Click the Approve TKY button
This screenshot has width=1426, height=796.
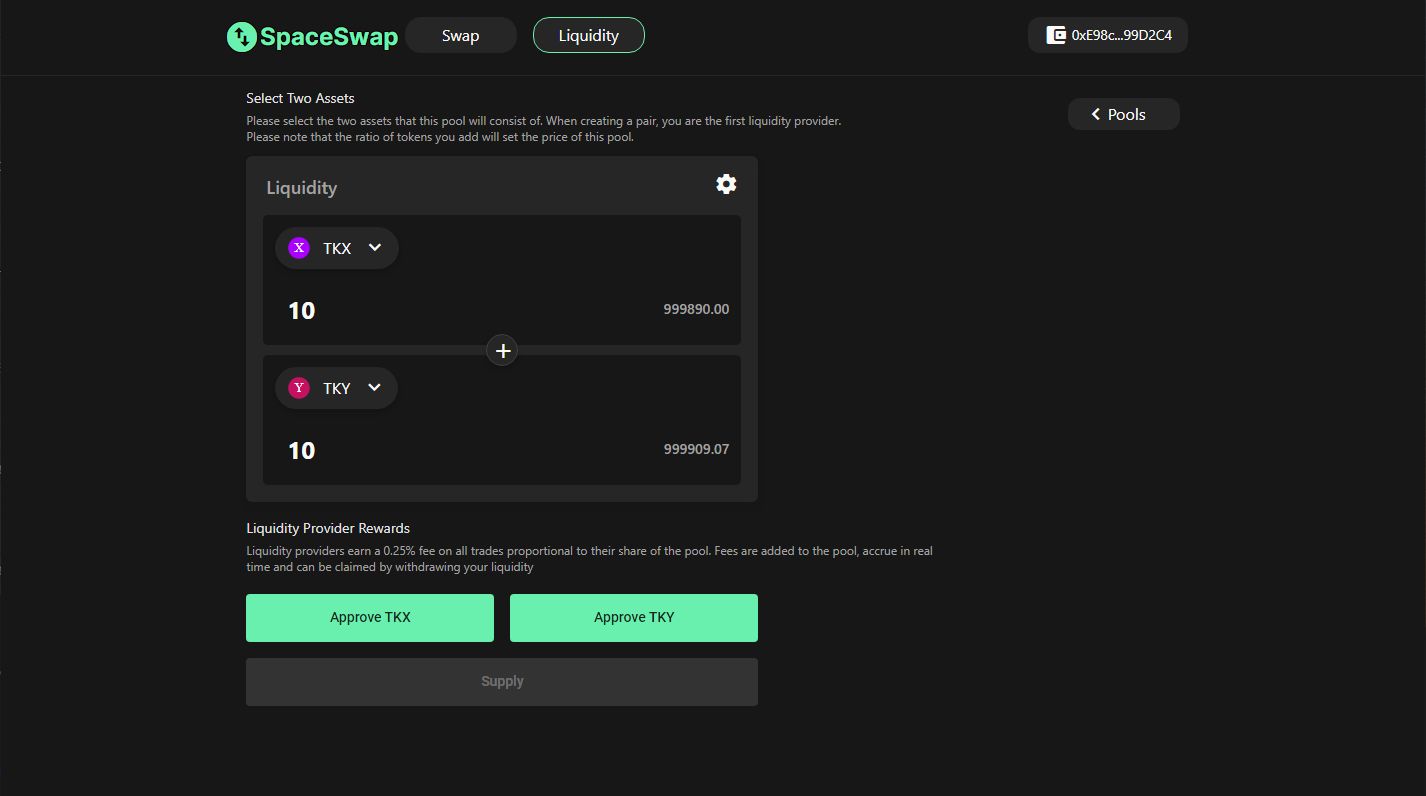click(x=634, y=618)
